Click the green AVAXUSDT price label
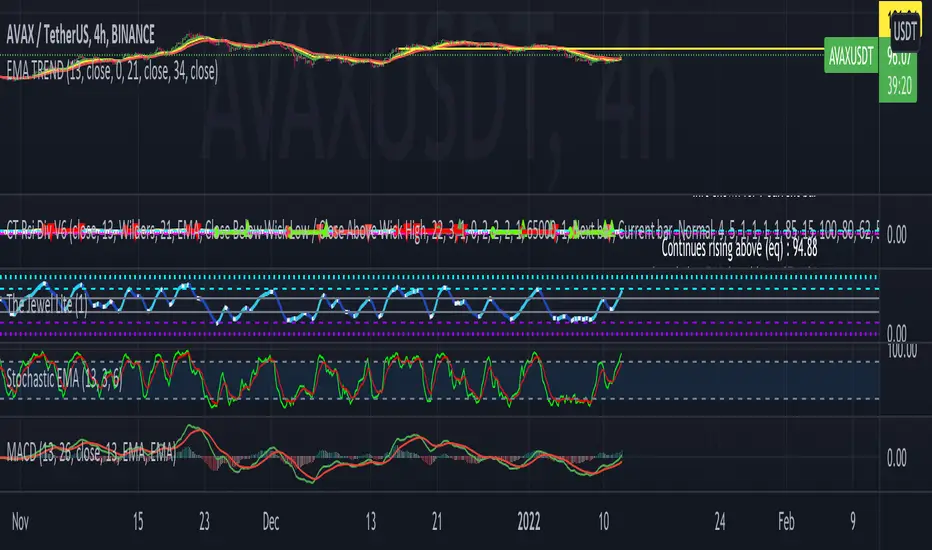 [851, 56]
